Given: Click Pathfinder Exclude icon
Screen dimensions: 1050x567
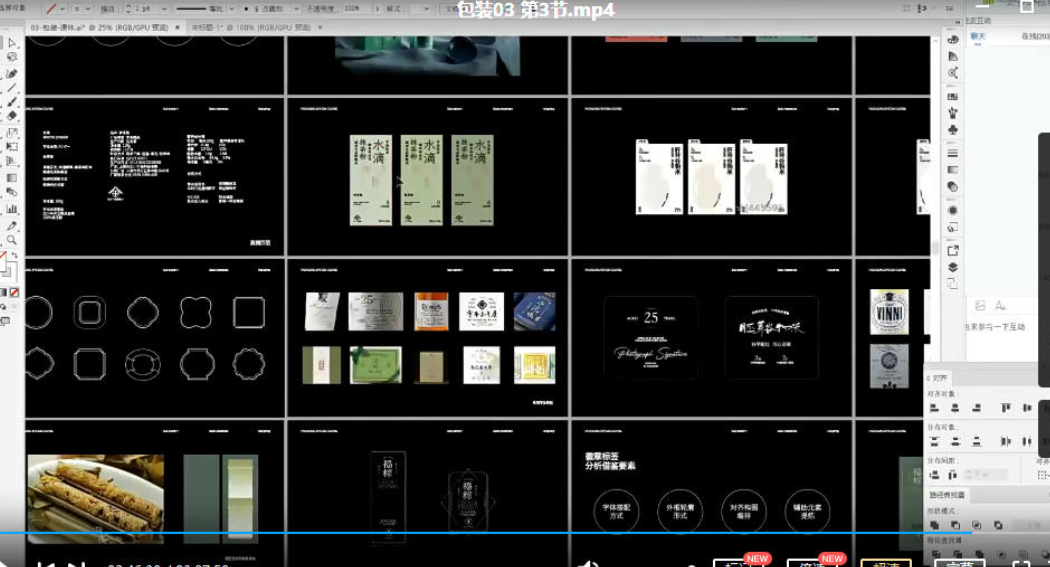Looking at the screenshot, I should (x=998, y=525).
